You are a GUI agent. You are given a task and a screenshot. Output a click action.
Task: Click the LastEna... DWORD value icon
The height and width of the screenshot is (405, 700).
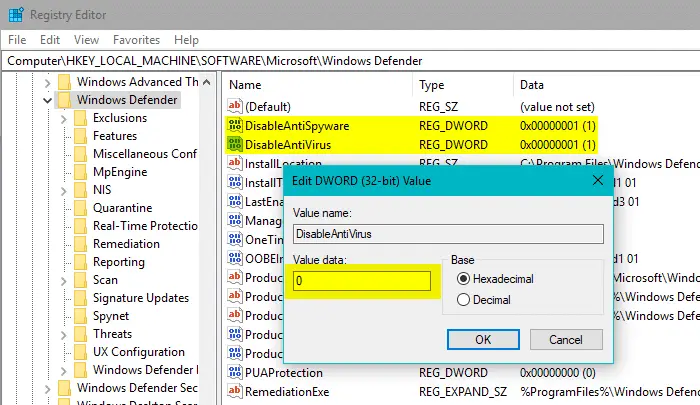235,201
